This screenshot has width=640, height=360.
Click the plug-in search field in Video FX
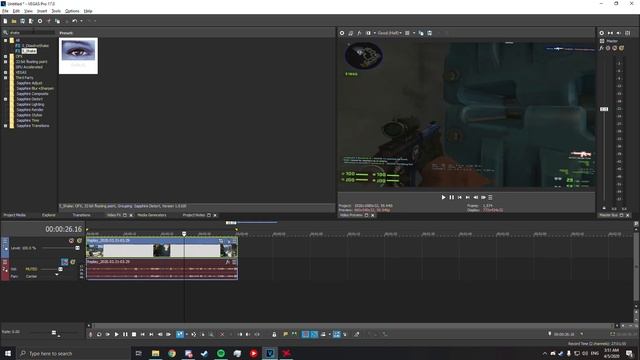31,32
